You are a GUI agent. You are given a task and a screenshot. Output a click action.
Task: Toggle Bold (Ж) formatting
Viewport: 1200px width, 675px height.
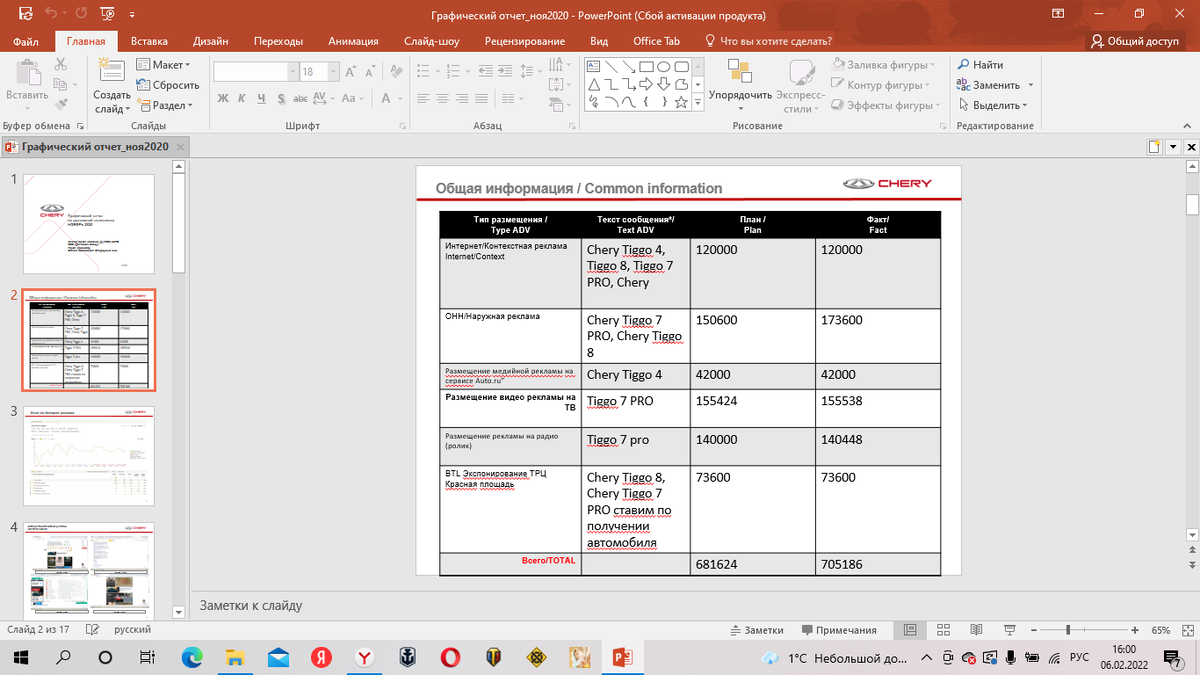[223, 98]
